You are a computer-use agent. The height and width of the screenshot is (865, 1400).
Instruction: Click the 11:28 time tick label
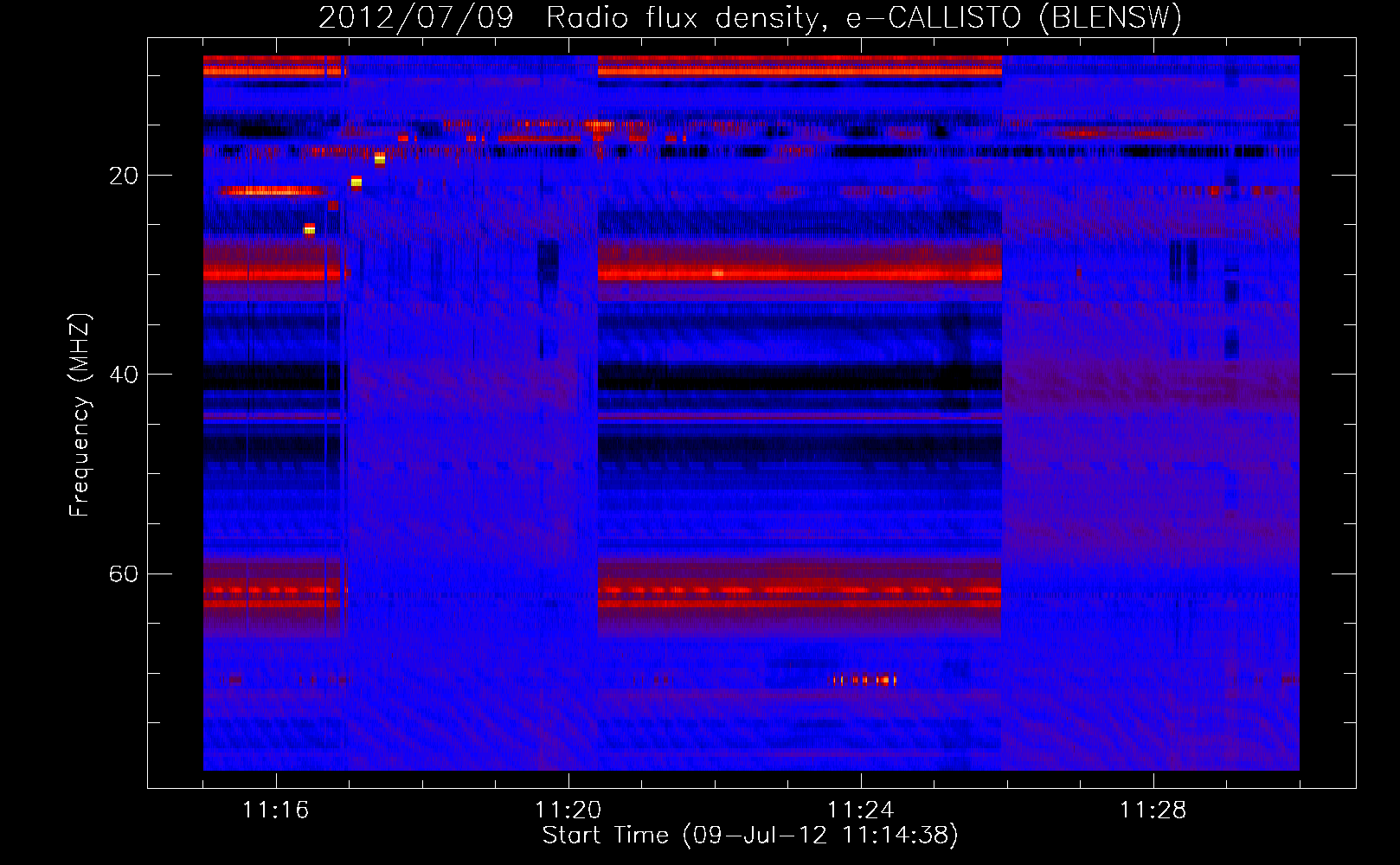(x=1153, y=811)
